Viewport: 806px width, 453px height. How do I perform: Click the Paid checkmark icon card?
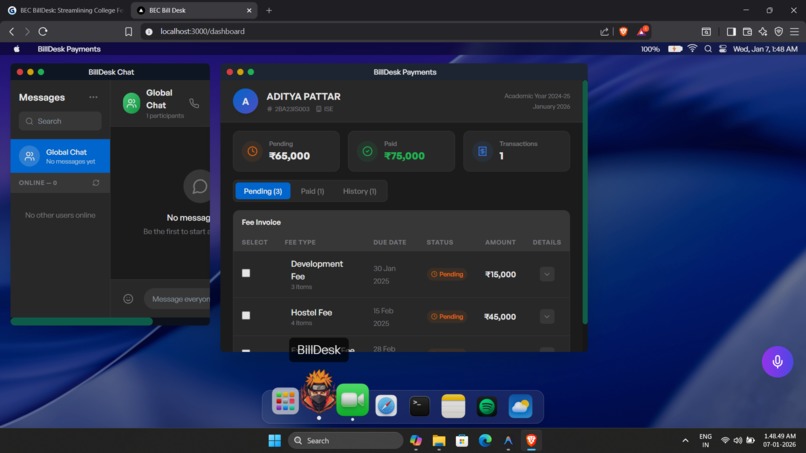[x=368, y=151]
